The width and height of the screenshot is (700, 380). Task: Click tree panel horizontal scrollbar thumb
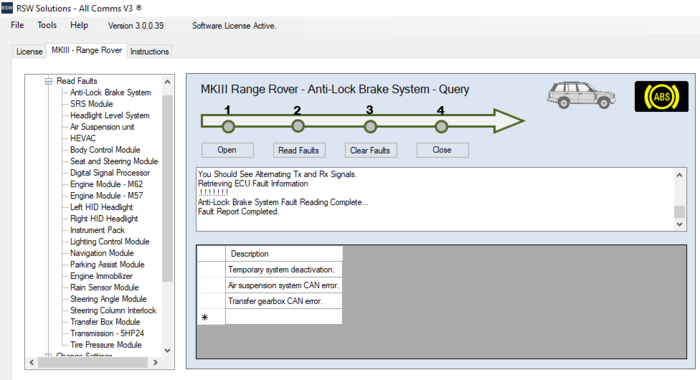click(x=93, y=363)
